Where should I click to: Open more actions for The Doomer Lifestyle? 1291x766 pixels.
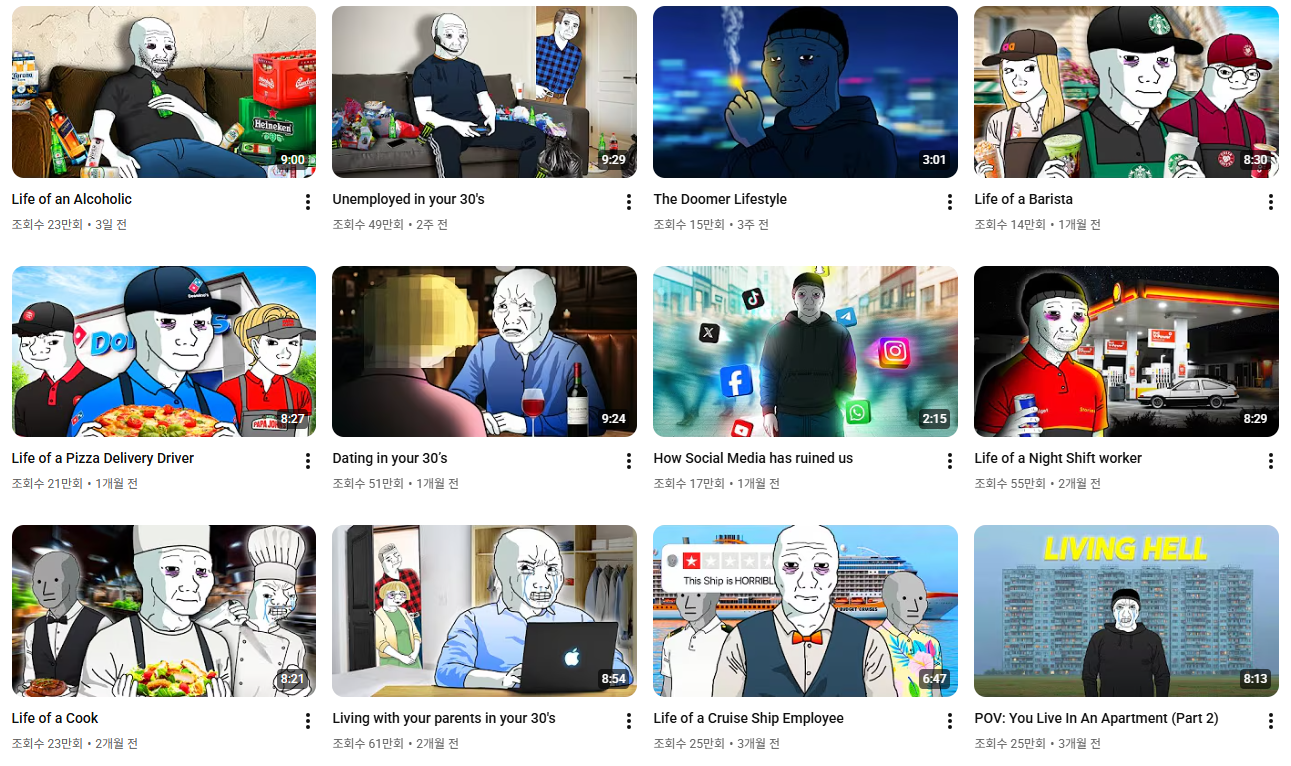click(950, 202)
